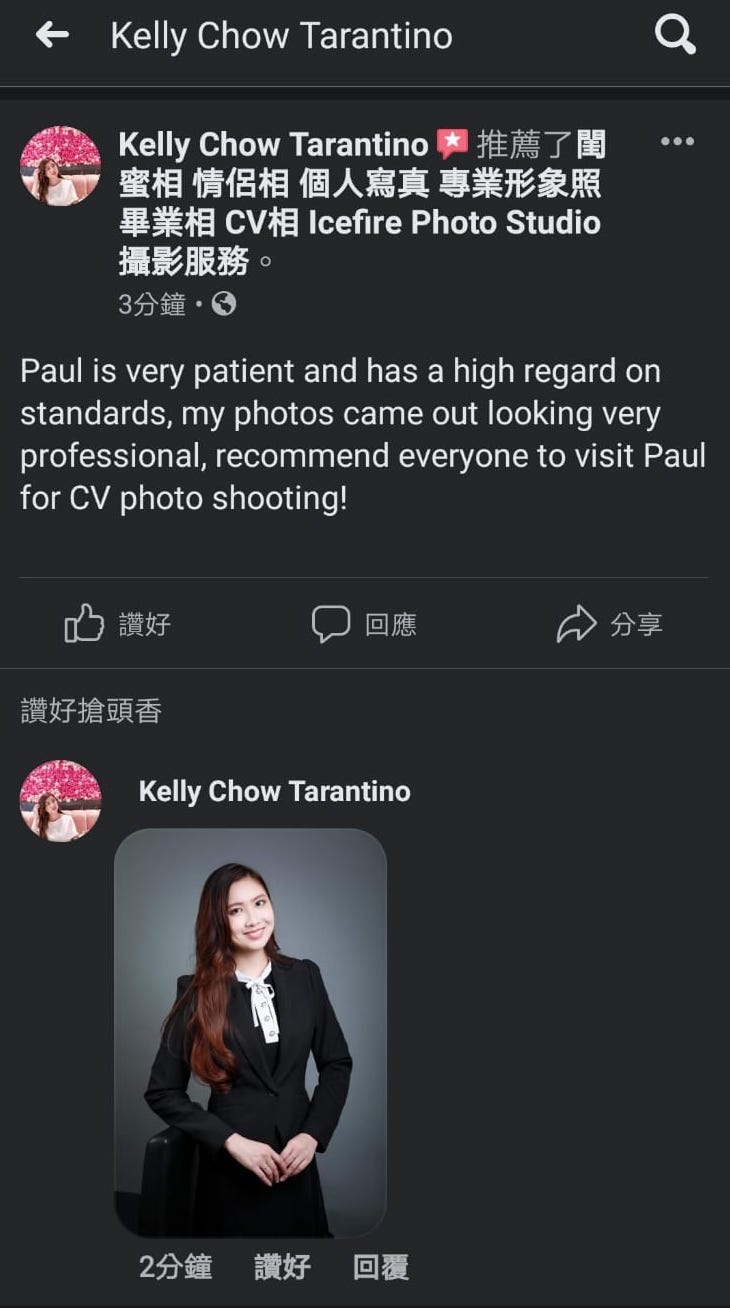Image resolution: width=730 pixels, height=1308 pixels.
Task: Tap the 回應 comment label
Action: [390, 625]
